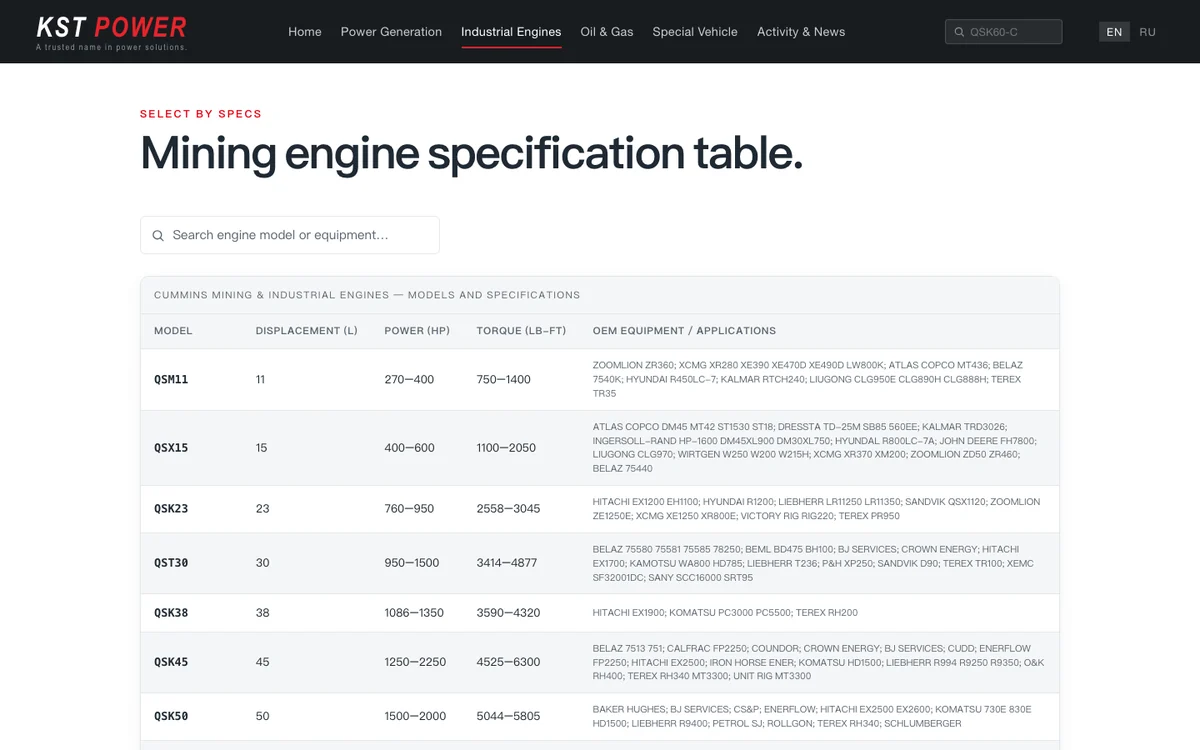Click the header search magnifier icon
This screenshot has height=750, width=1200.
click(x=960, y=32)
